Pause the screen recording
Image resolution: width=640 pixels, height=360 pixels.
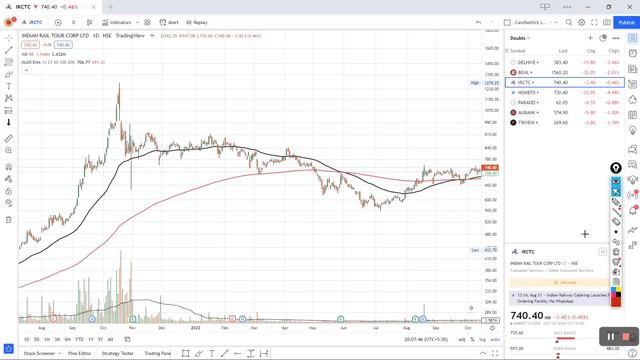(x=611, y=337)
